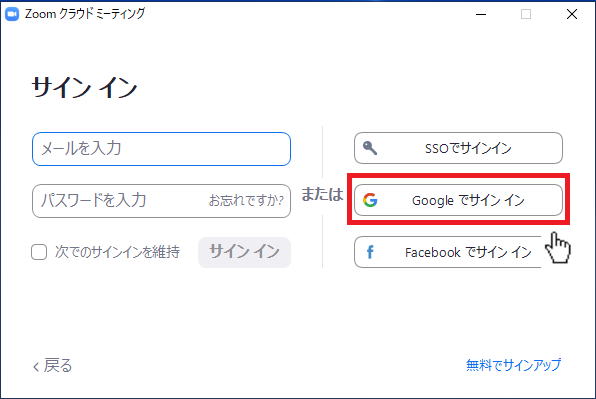Screen dimensions: 596x399
Task: Enable the 次でのサインインを維持 checkbox
Action: (39, 252)
